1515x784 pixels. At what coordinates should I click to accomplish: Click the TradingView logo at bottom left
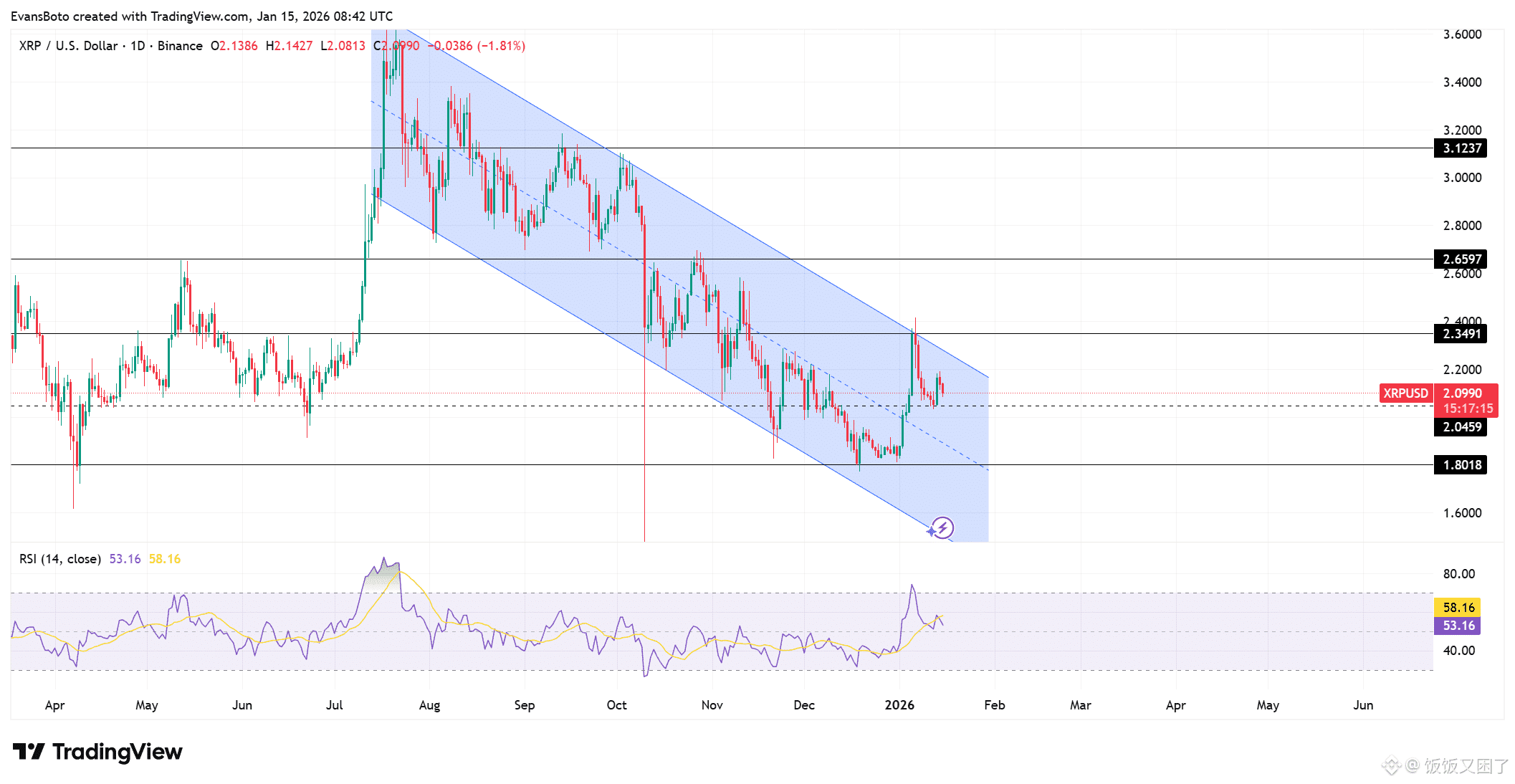point(98,752)
